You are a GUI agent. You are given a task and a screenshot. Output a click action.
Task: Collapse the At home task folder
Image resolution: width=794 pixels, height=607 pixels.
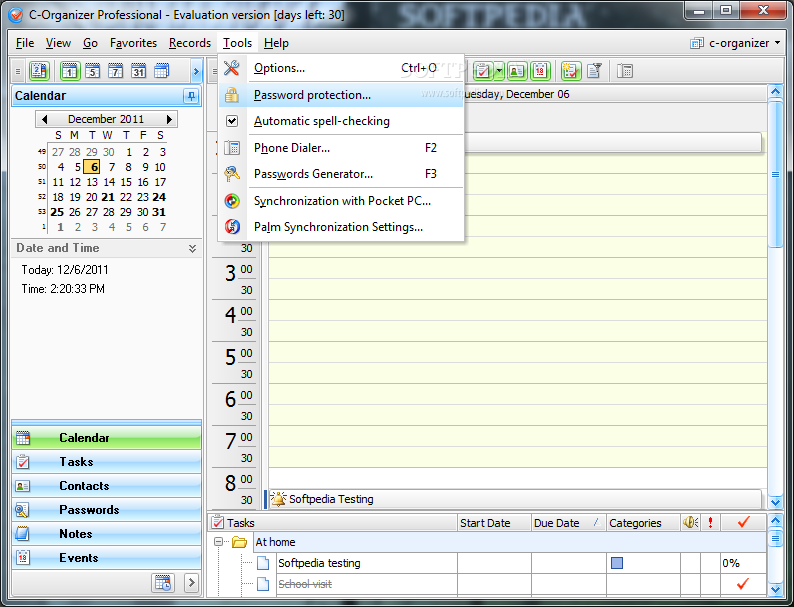218,542
